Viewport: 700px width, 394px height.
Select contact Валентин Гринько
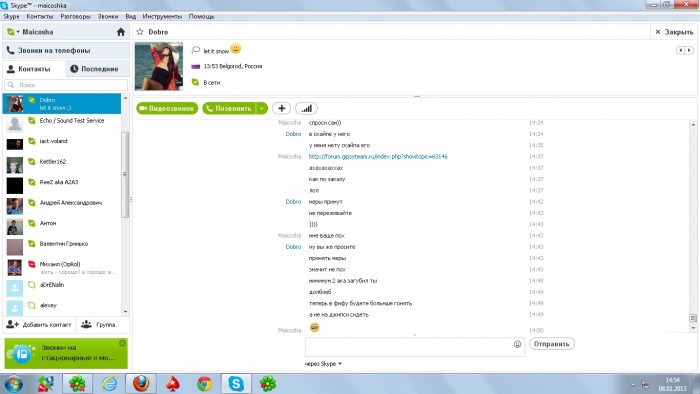[x=62, y=247]
